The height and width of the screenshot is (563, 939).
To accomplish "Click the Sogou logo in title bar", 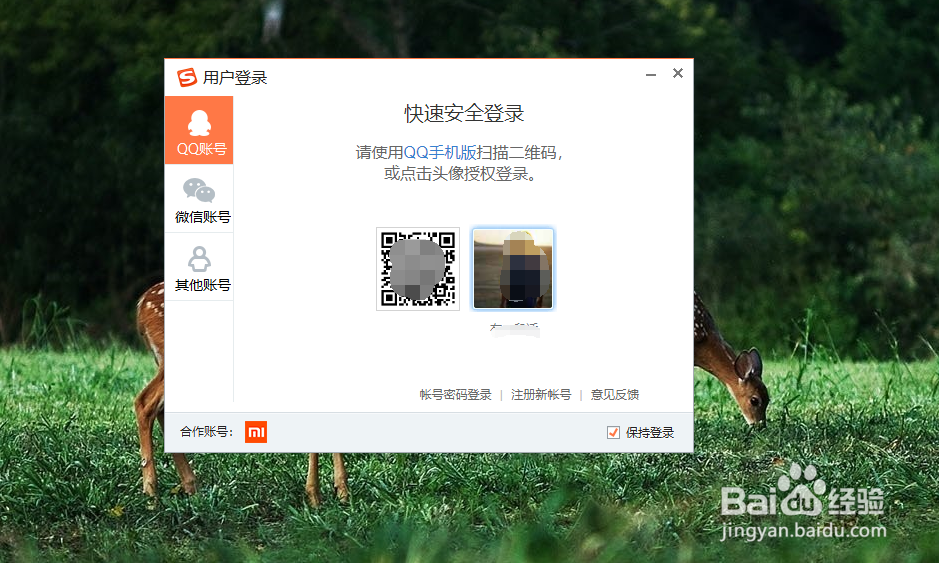I will tap(187, 77).
